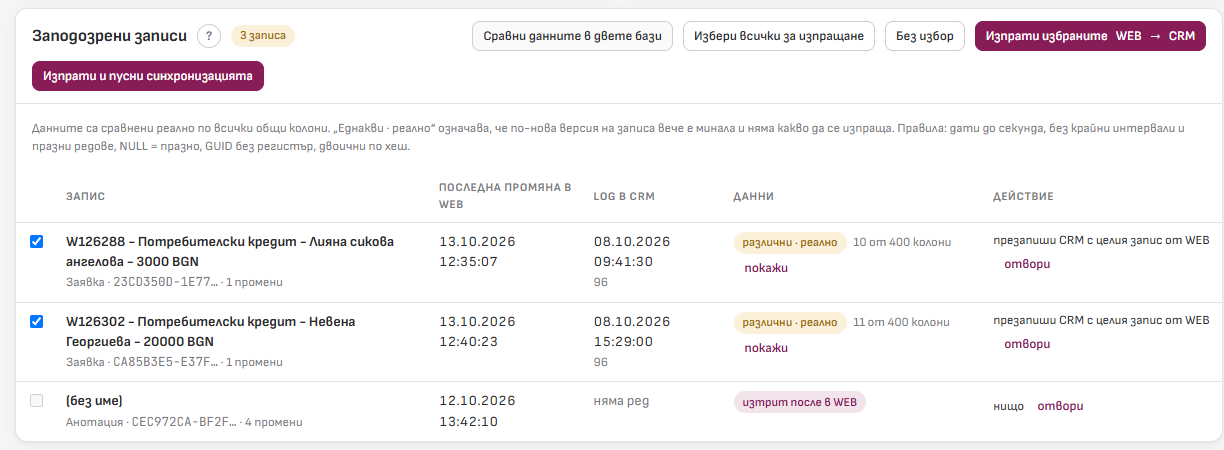The height and width of the screenshot is (450, 1224).
Task: Click 'Изпрати избраните WEB → CRM'
Action: (x=1090, y=36)
